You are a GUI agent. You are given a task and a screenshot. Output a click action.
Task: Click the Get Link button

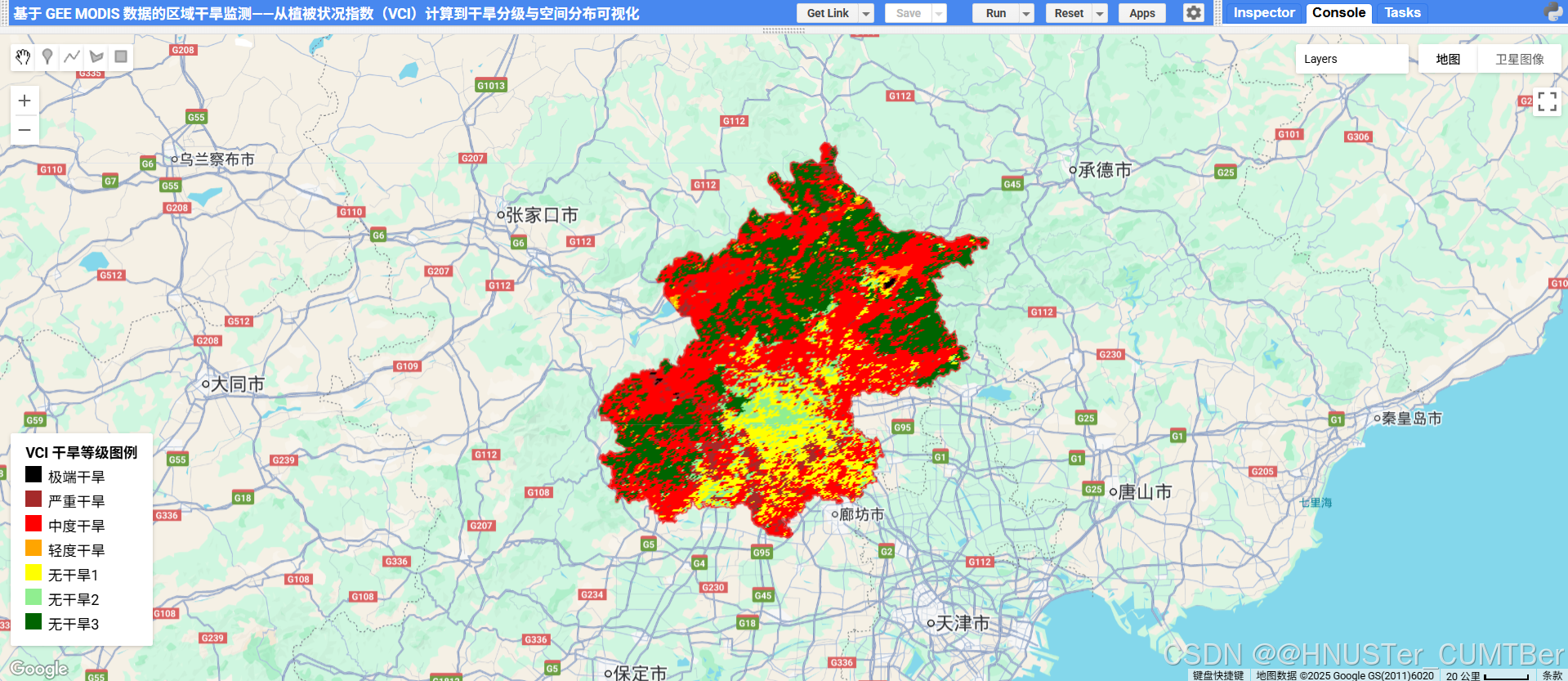(828, 13)
